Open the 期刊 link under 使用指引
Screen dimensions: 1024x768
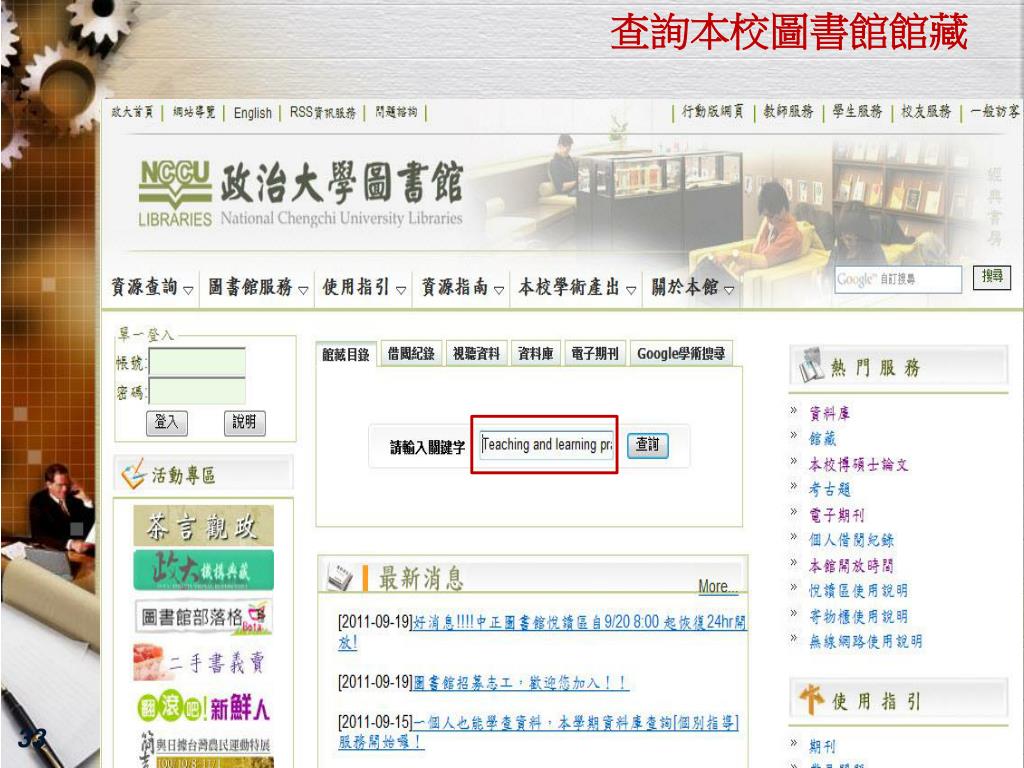tap(822, 746)
